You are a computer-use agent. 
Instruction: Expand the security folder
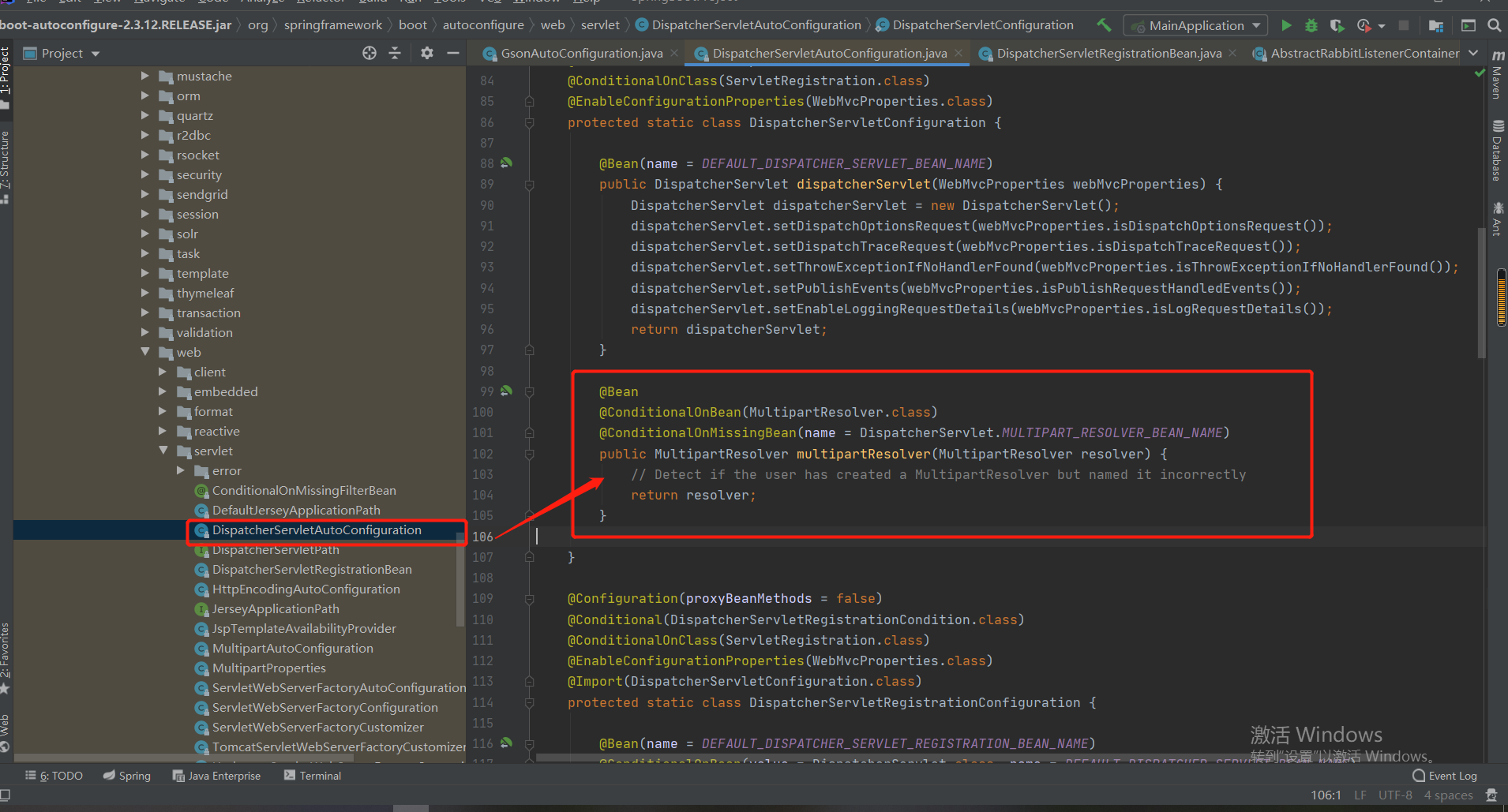click(145, 174)
